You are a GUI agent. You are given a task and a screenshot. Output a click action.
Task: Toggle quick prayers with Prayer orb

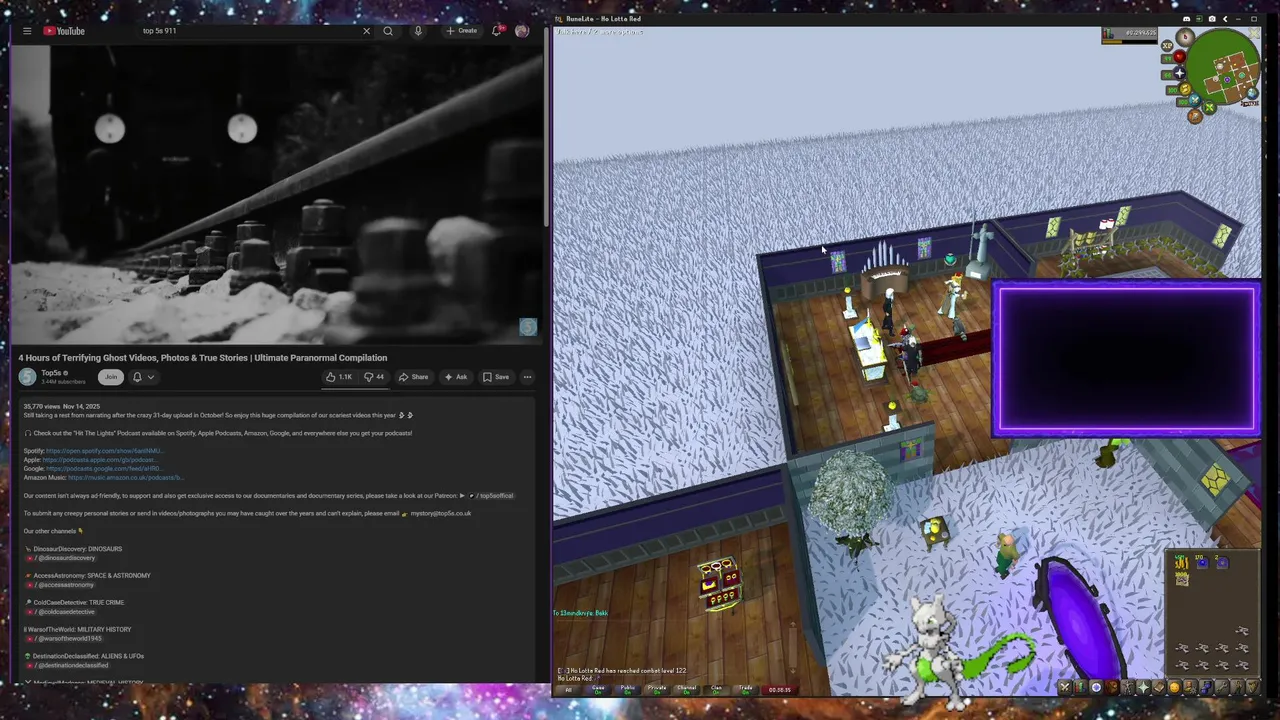1180,73
